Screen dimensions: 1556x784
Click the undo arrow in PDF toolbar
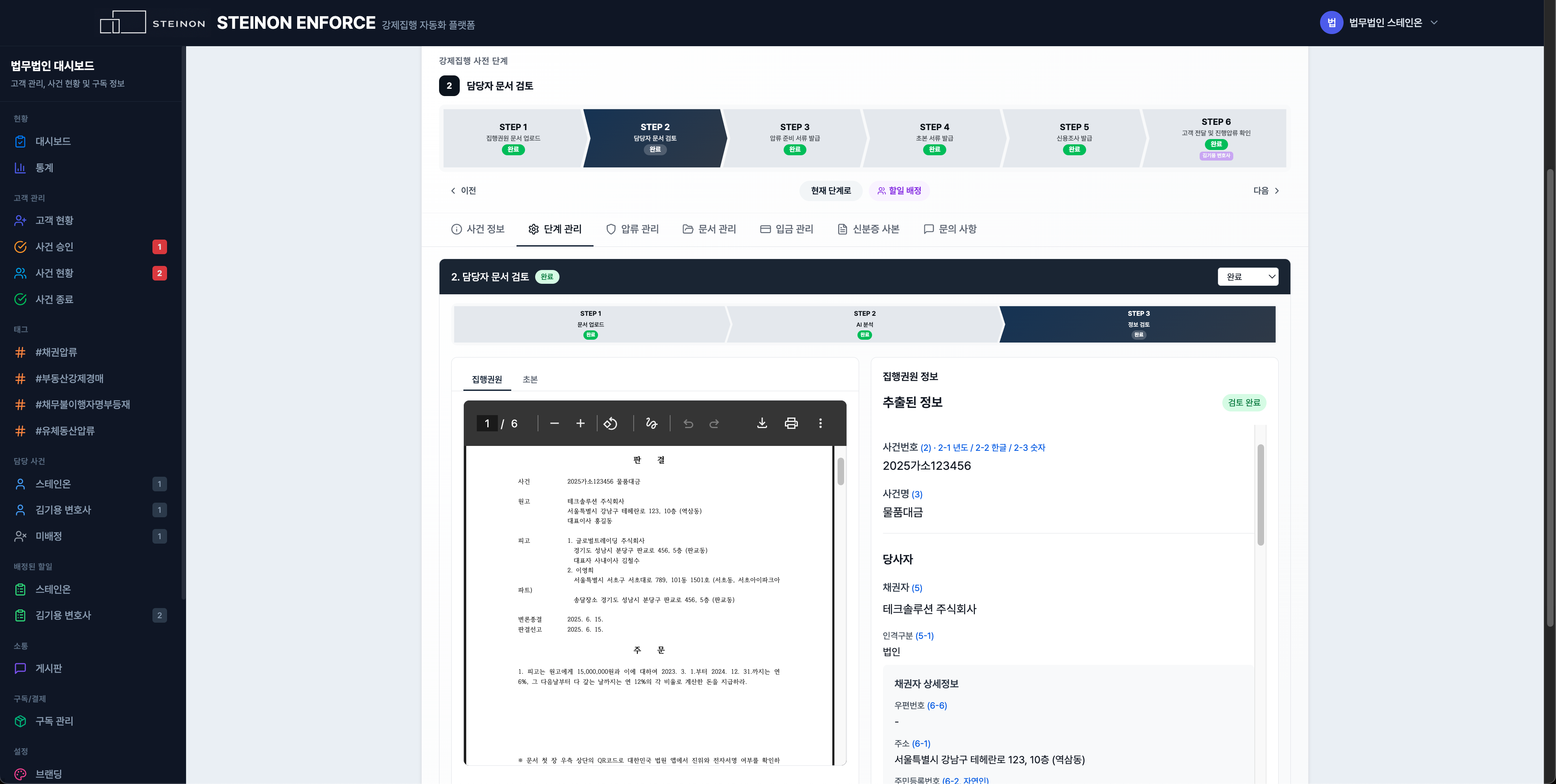click(x=688, y=423)
